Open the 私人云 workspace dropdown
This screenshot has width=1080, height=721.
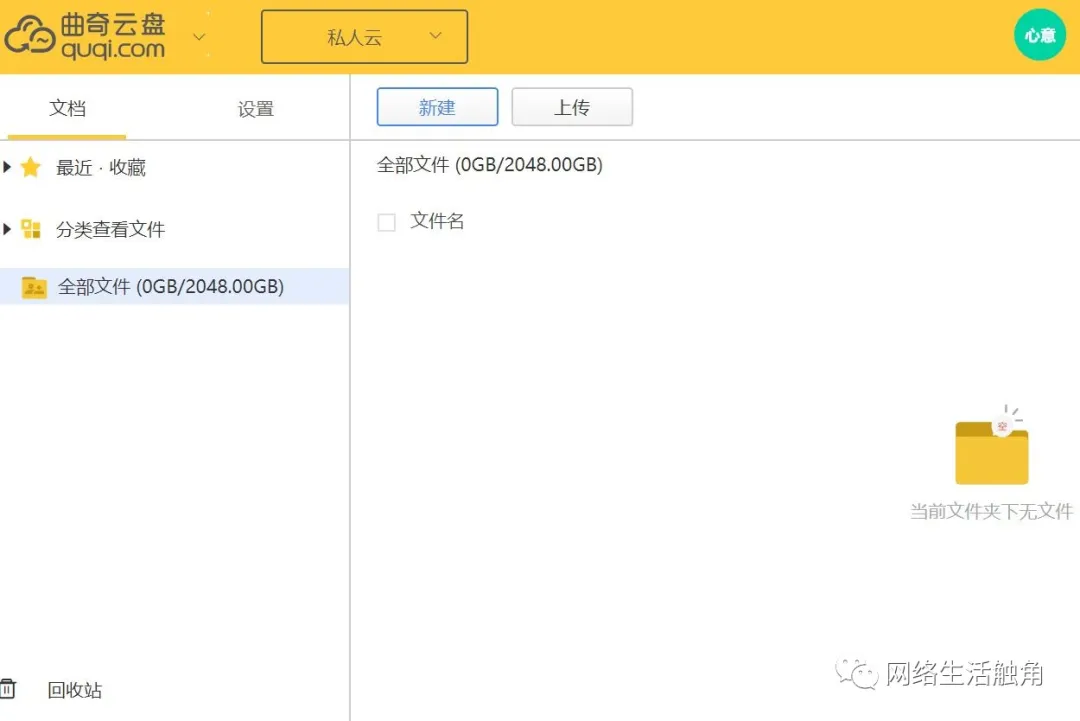(364, 36)
